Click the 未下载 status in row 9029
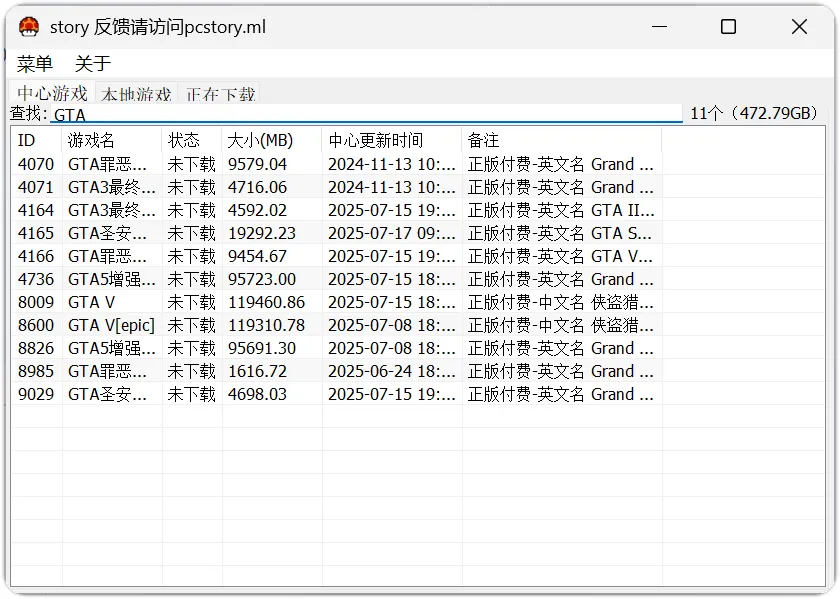840x599 pixels. [x=191, y=394]
